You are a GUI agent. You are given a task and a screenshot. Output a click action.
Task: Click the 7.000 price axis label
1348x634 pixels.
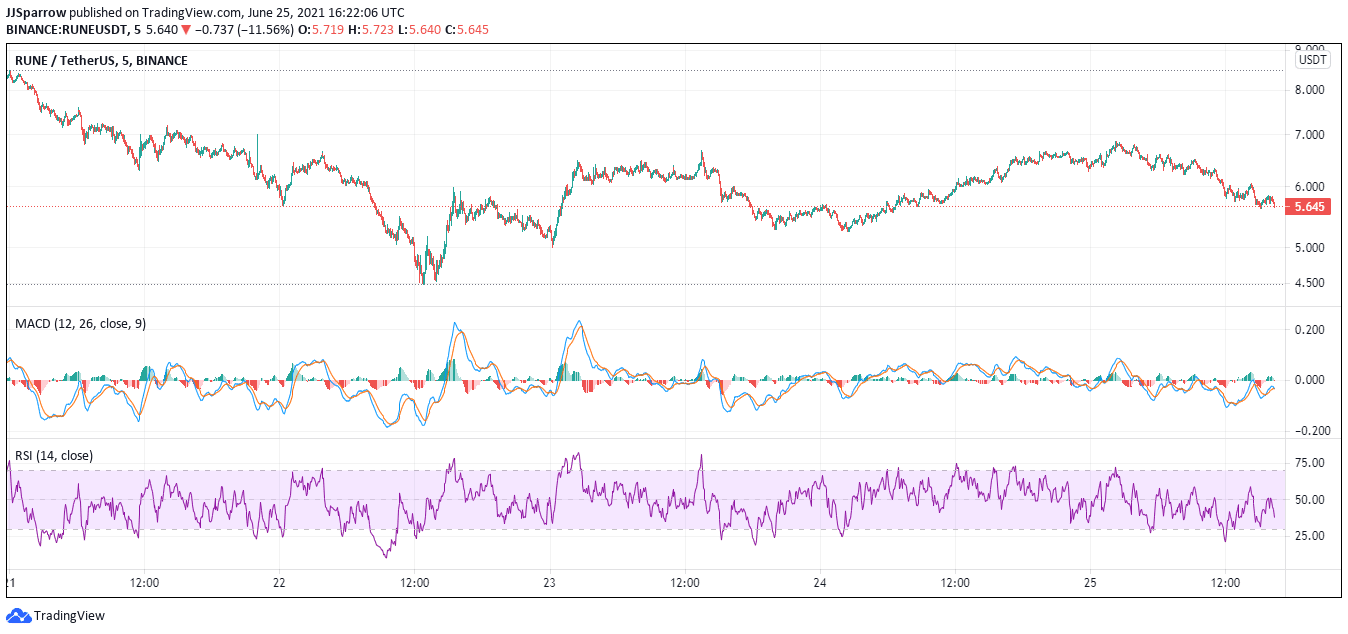[1309, 134]
